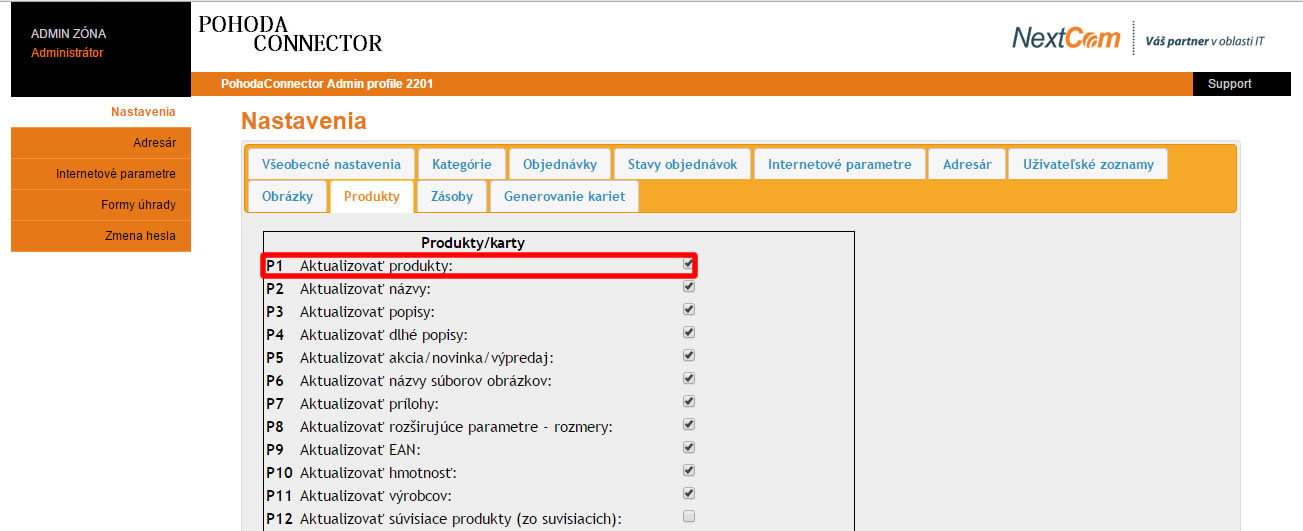Select the Adresár tab
Viewport: 1303px width, 531px height.
pos(967,164)
